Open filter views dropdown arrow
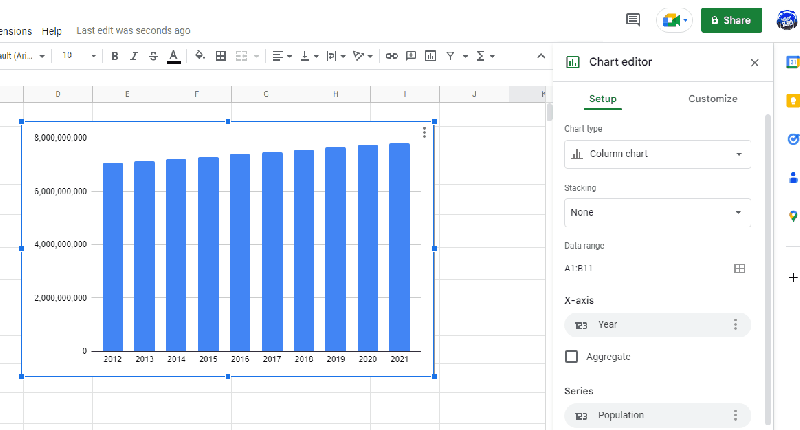The height and width of the screenshot is (430, 800). click(465, 56)
